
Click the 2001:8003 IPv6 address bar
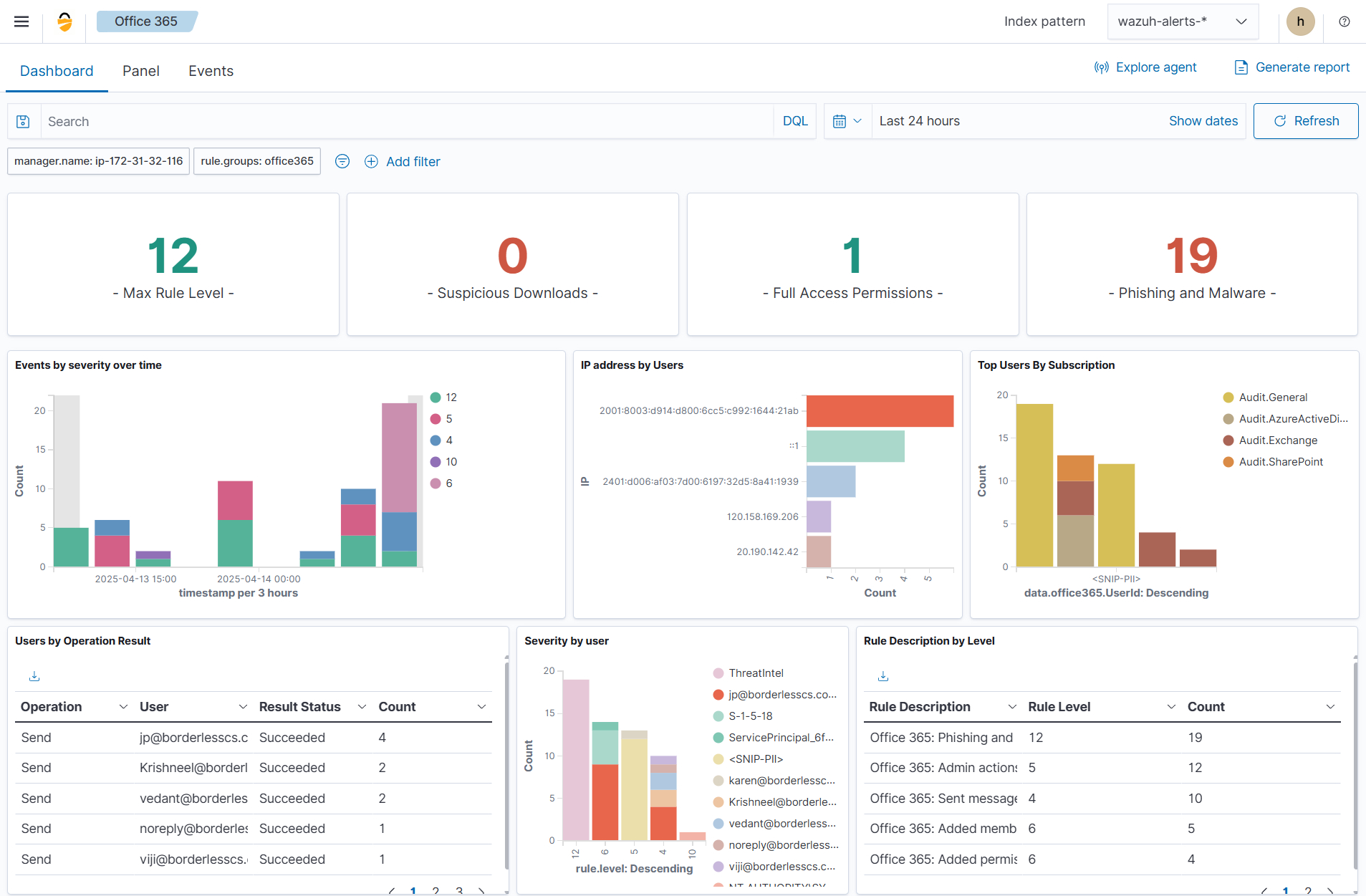click(880, 411)
